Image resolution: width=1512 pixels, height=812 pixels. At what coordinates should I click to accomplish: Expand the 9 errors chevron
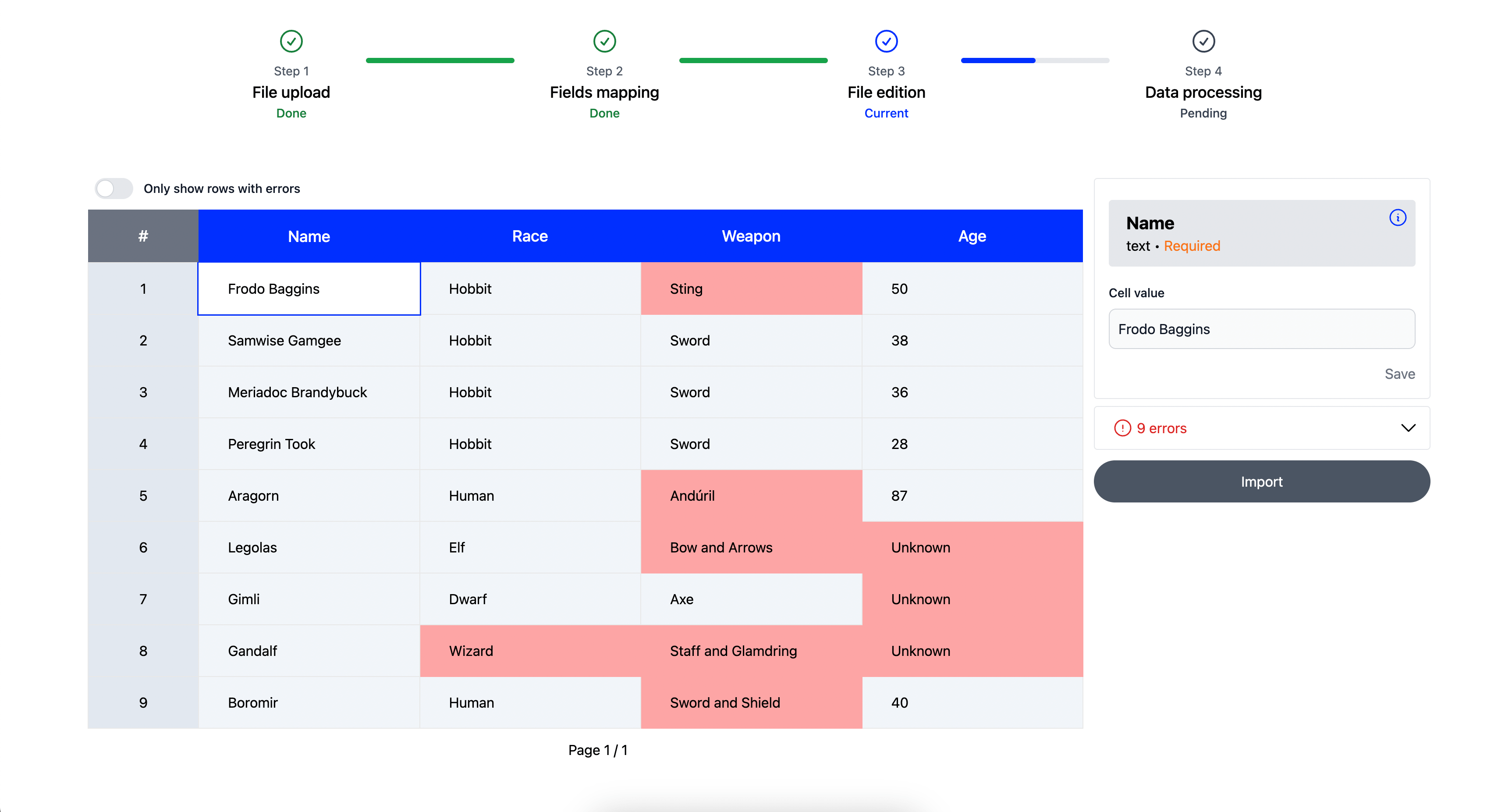1408,428
